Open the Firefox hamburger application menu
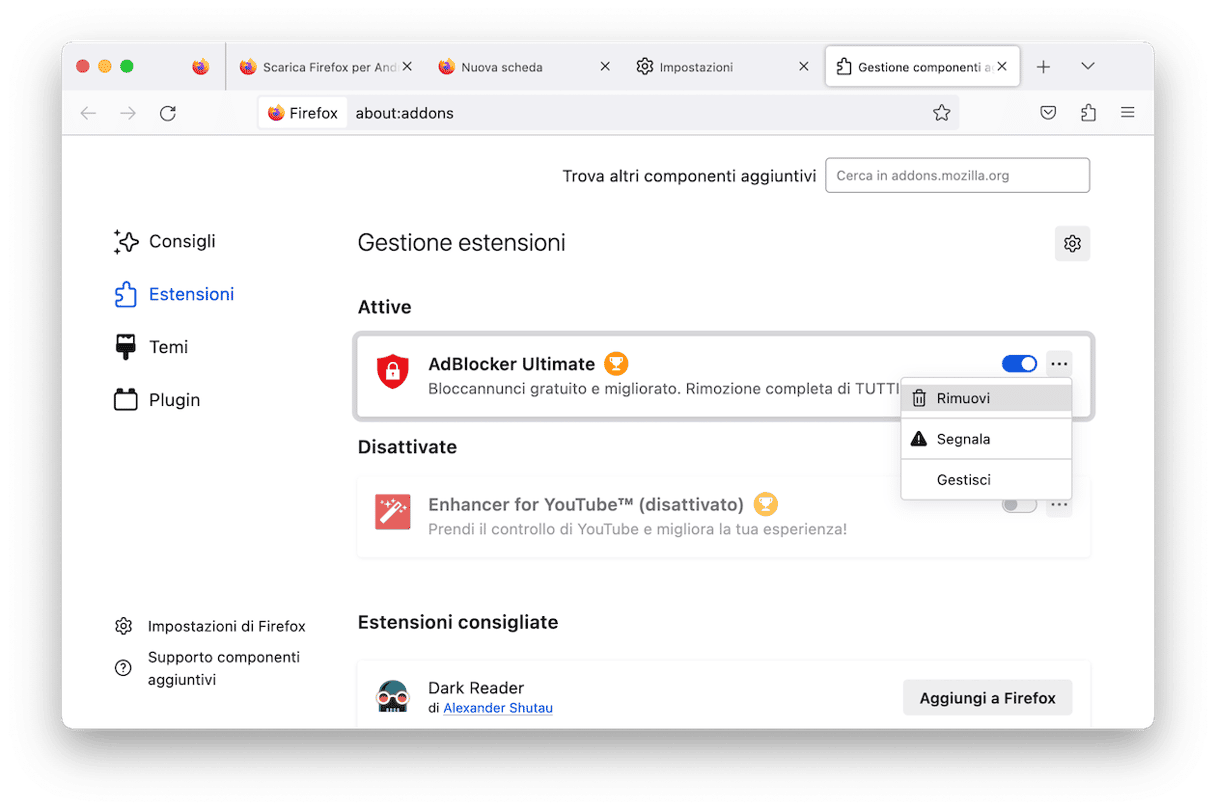Viewport: 1216px width, 810px height. 1127,113
